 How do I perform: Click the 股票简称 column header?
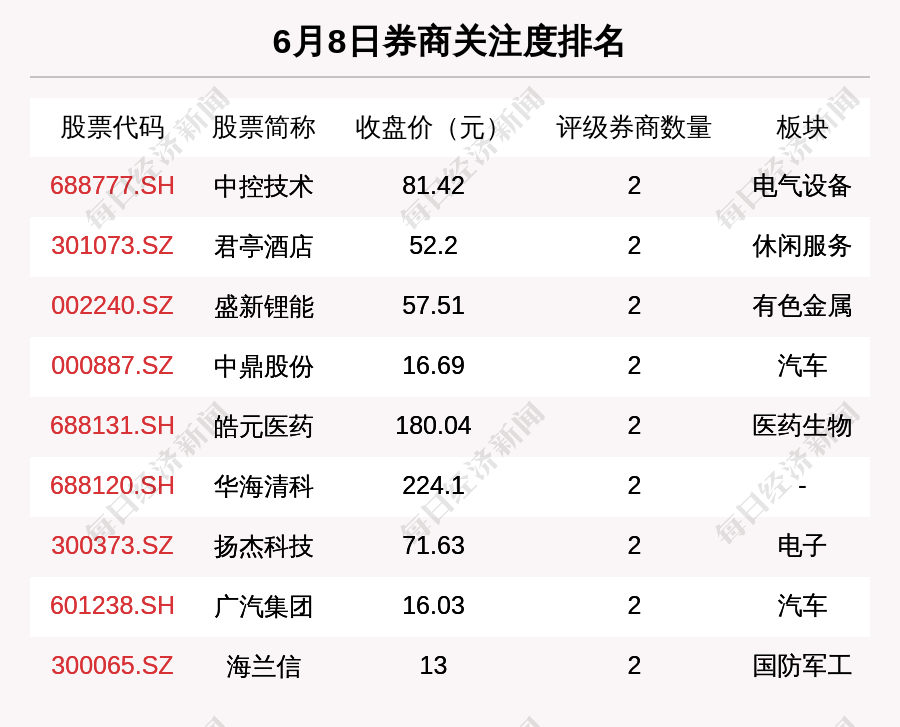tap(263, 128)
